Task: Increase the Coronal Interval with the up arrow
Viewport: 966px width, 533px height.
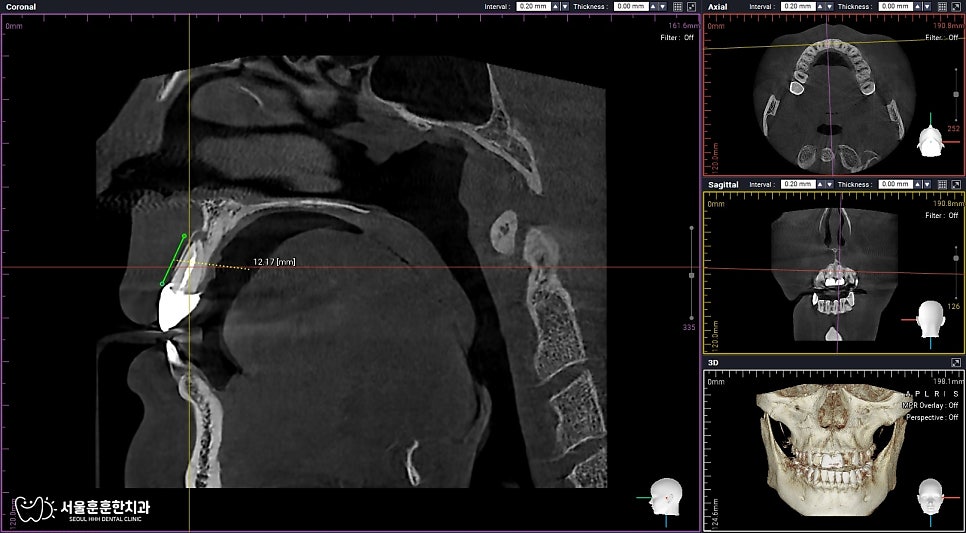Action: (556, 7)
